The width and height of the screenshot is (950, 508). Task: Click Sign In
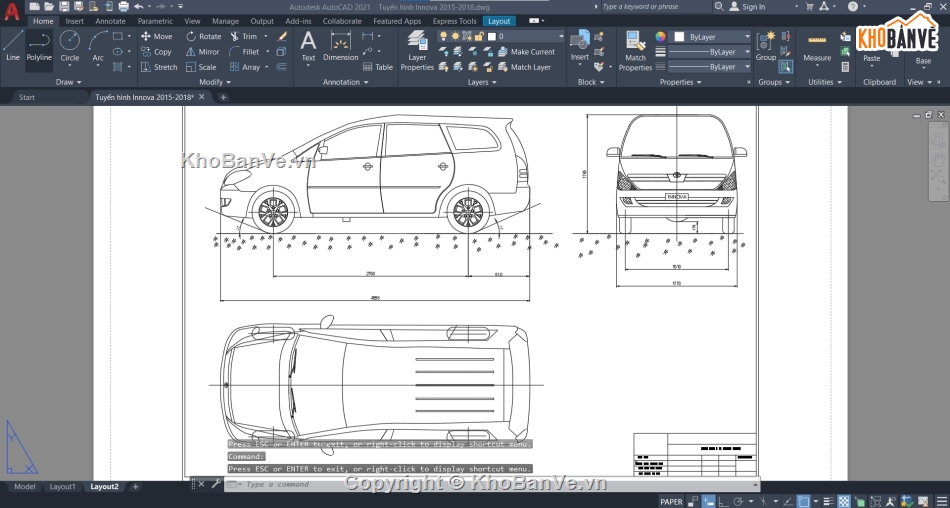(748, 7)
